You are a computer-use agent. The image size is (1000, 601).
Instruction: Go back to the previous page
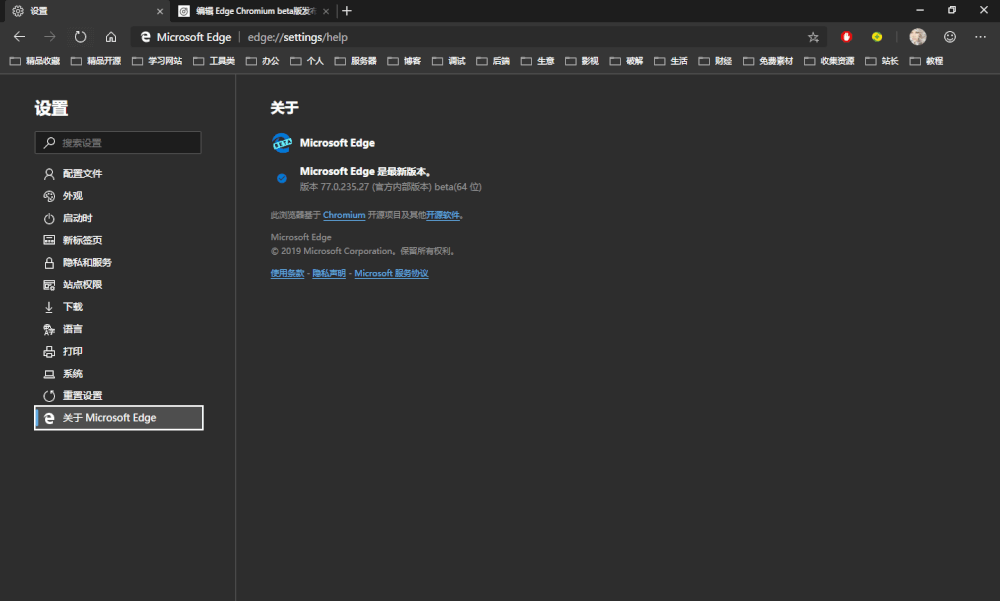[x=19, y=37]
